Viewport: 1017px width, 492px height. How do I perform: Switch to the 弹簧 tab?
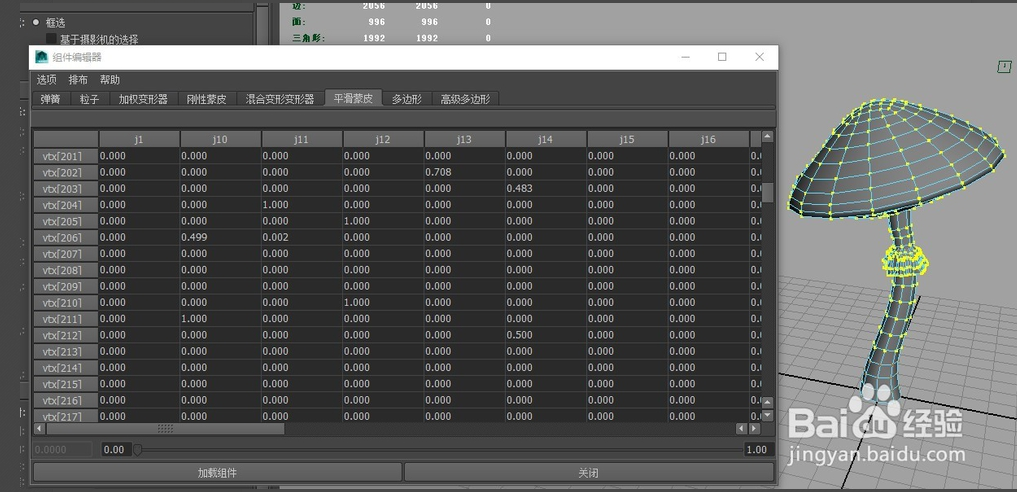50,99
